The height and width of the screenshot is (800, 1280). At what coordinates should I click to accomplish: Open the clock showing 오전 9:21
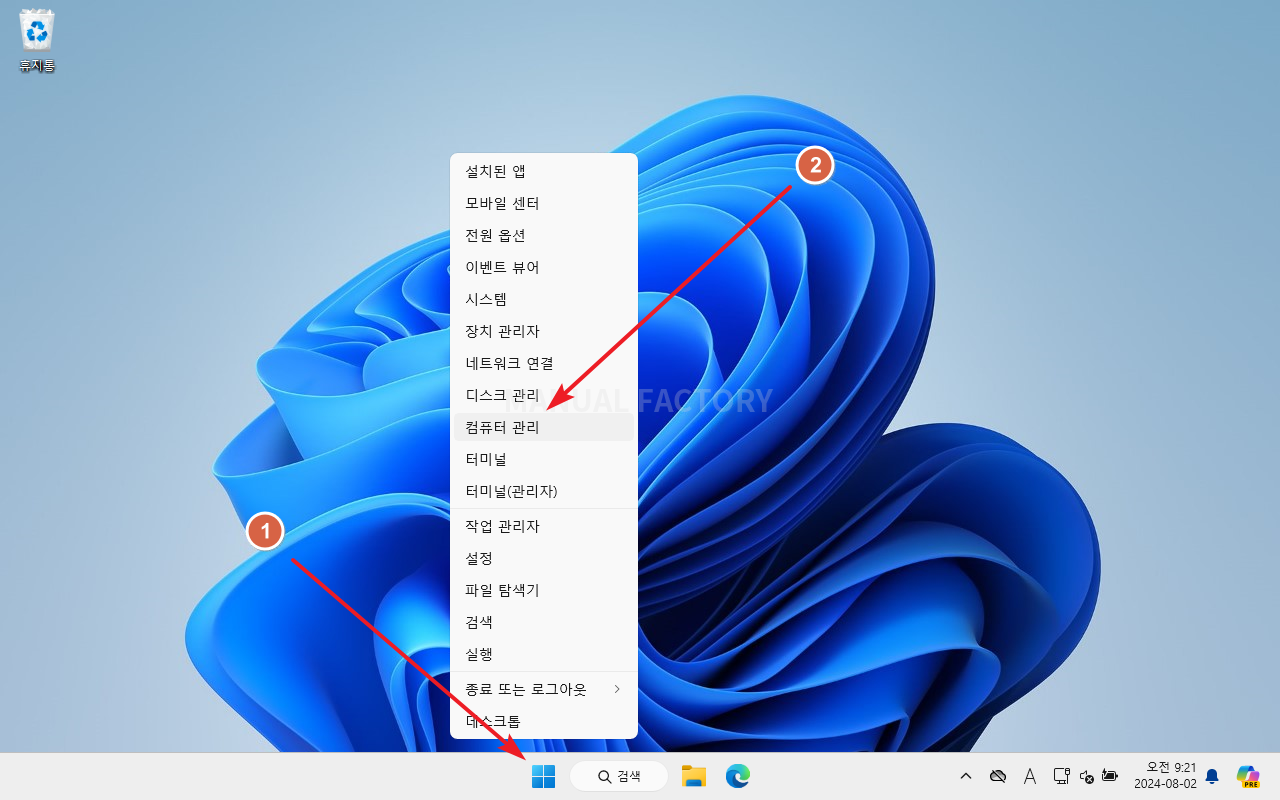[x=1164, y=776]
